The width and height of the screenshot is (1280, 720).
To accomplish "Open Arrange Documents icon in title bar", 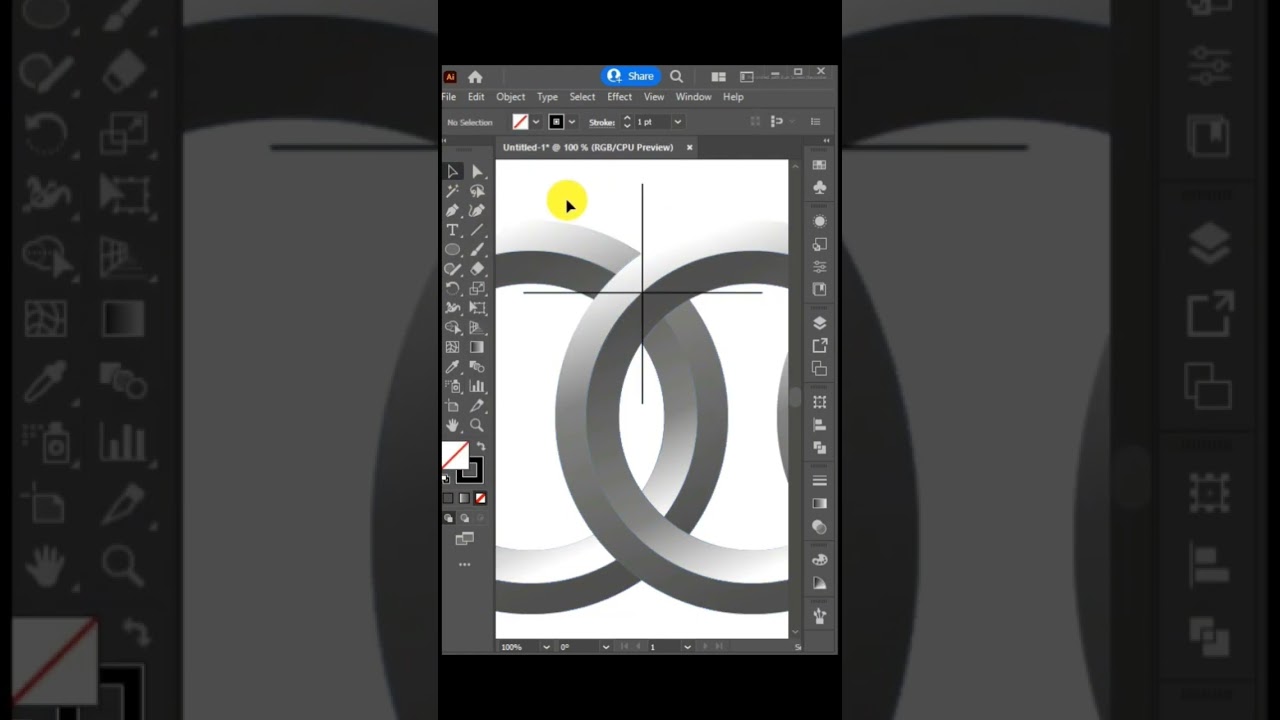I will (718, 76).
